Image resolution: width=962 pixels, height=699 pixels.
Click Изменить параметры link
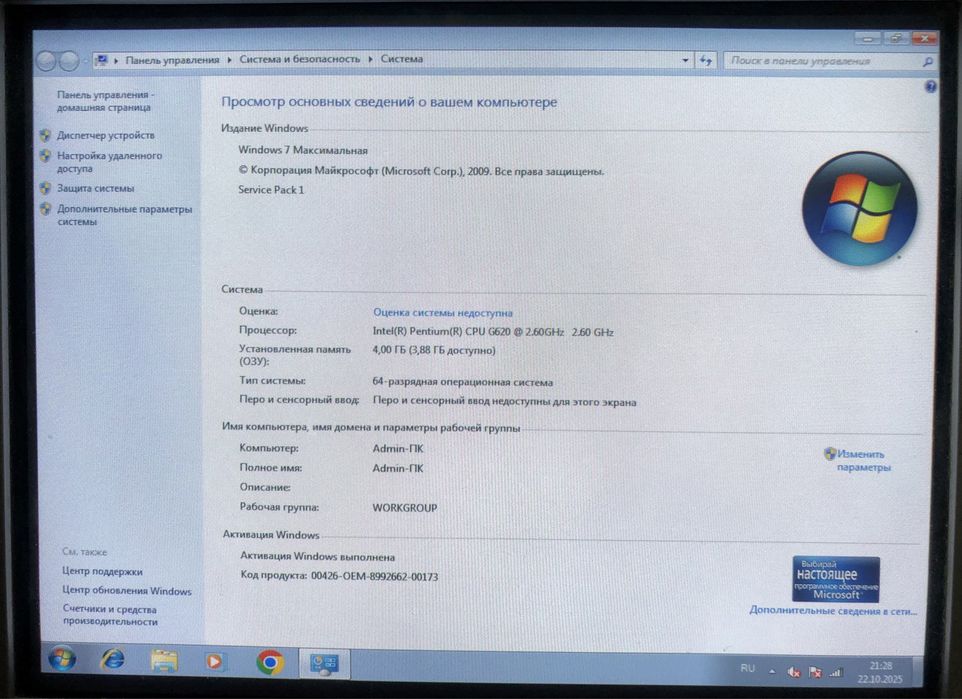[x=863, y=460]
